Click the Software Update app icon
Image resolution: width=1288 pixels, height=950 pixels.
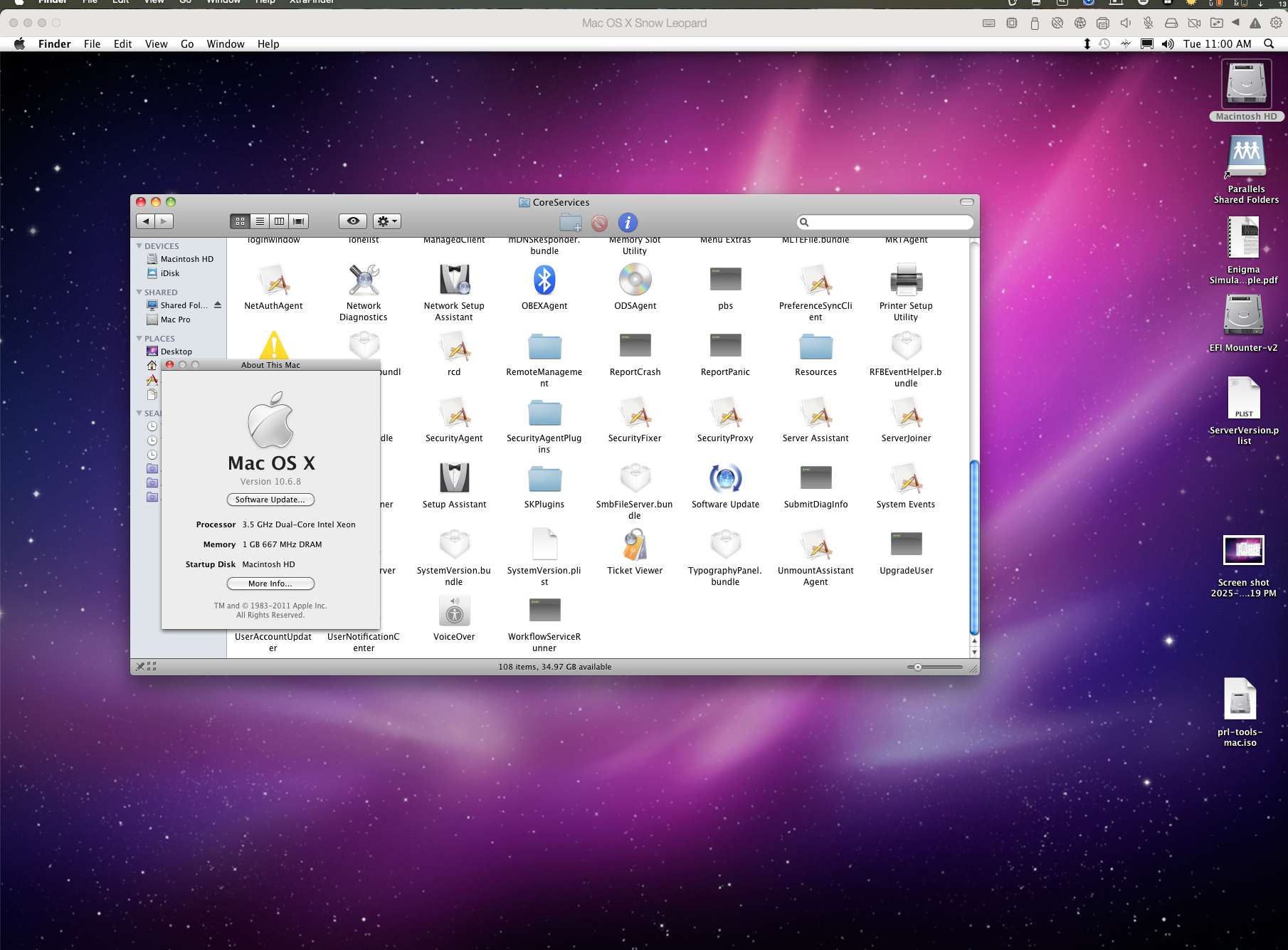click(725, 479)
